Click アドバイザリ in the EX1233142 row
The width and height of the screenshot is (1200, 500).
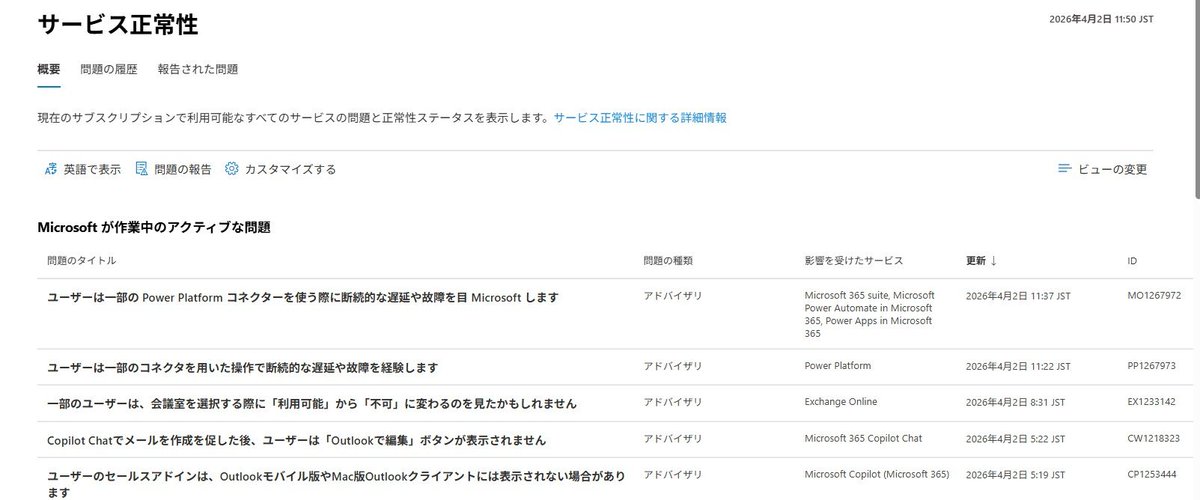pyautogui.click(x=673, y=402)
